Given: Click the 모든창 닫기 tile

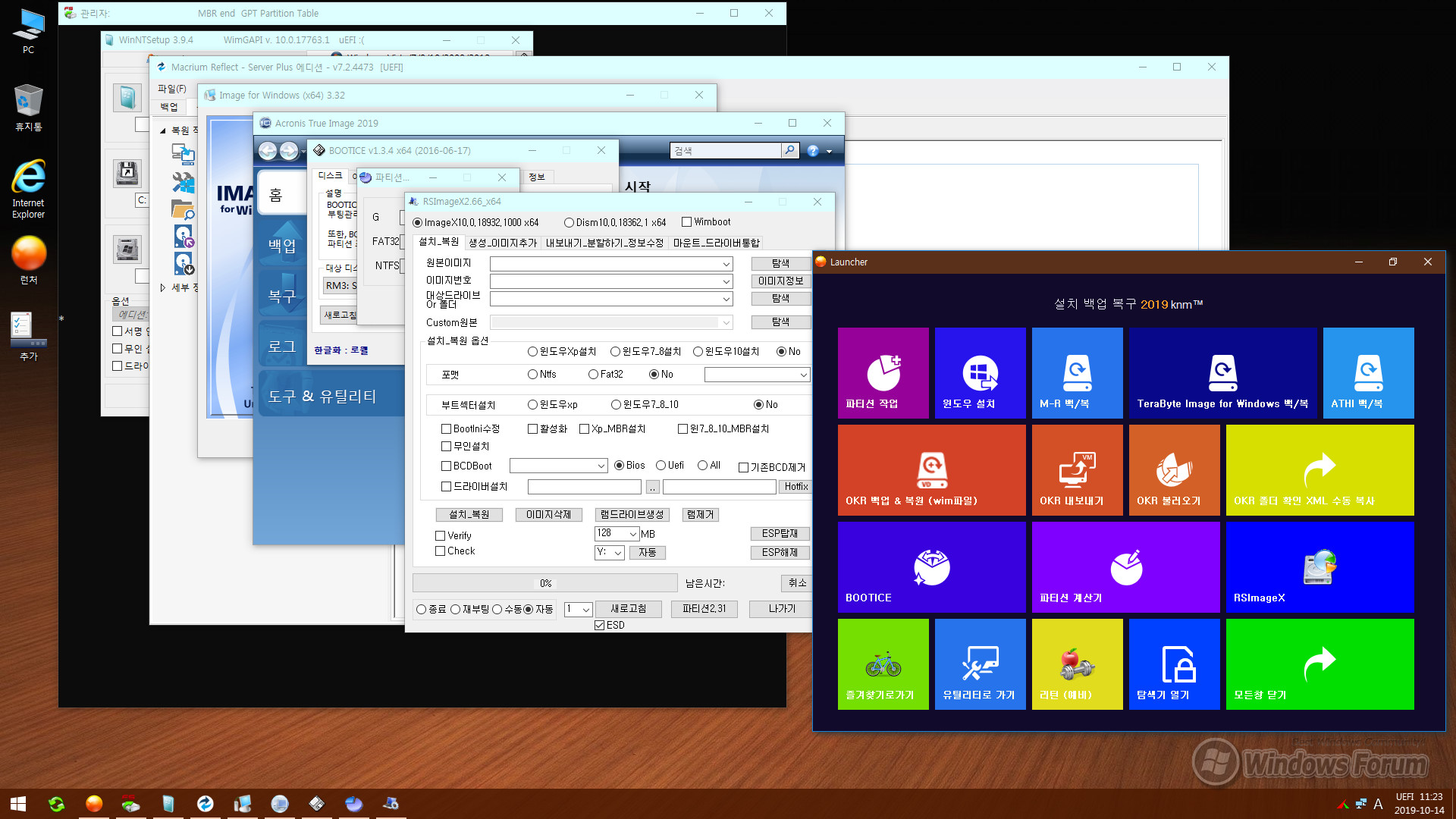Looking at the screenshot, I should 1319,664.
